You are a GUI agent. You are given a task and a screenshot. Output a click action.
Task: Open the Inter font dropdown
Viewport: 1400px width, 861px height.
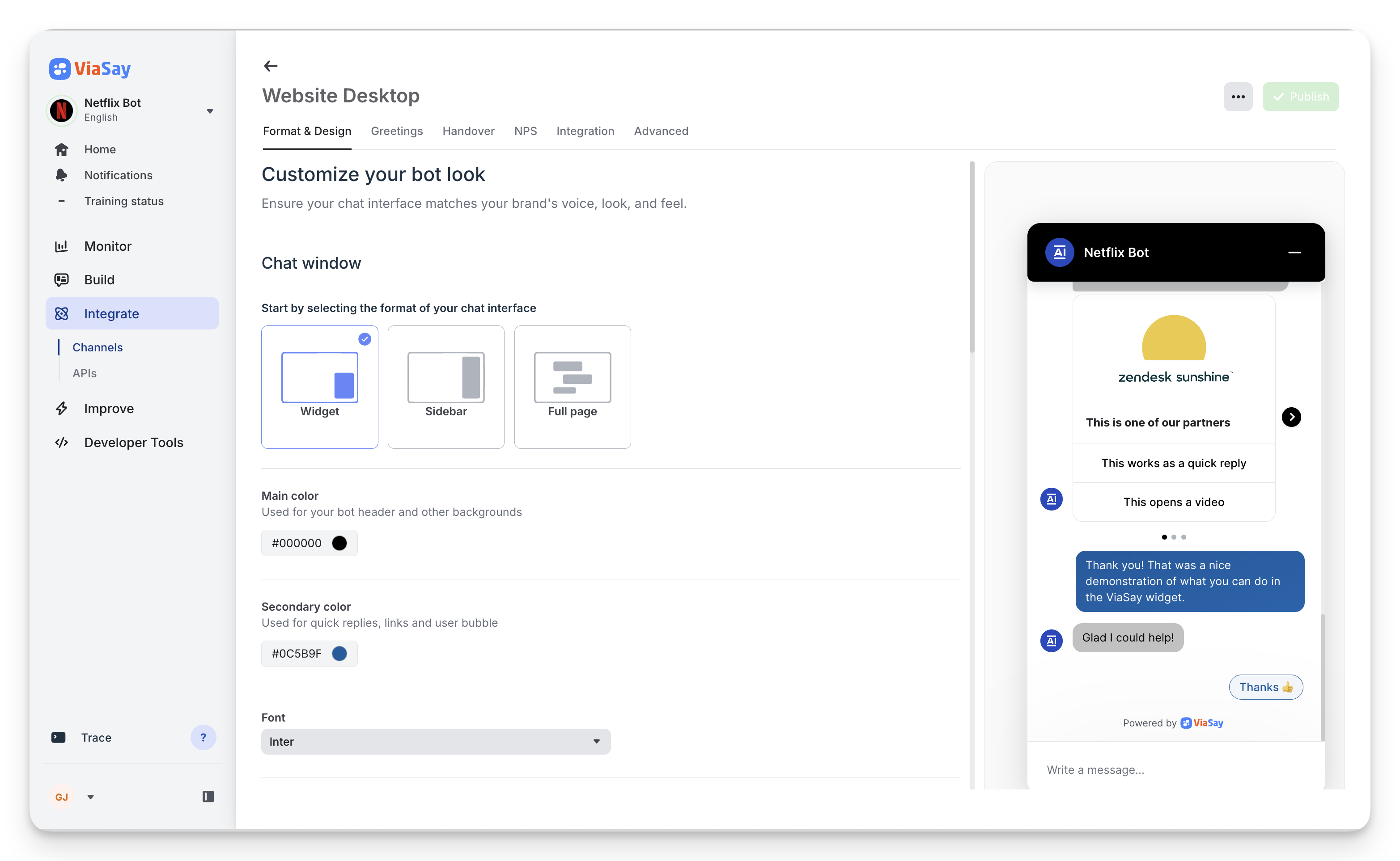[436, 741]
